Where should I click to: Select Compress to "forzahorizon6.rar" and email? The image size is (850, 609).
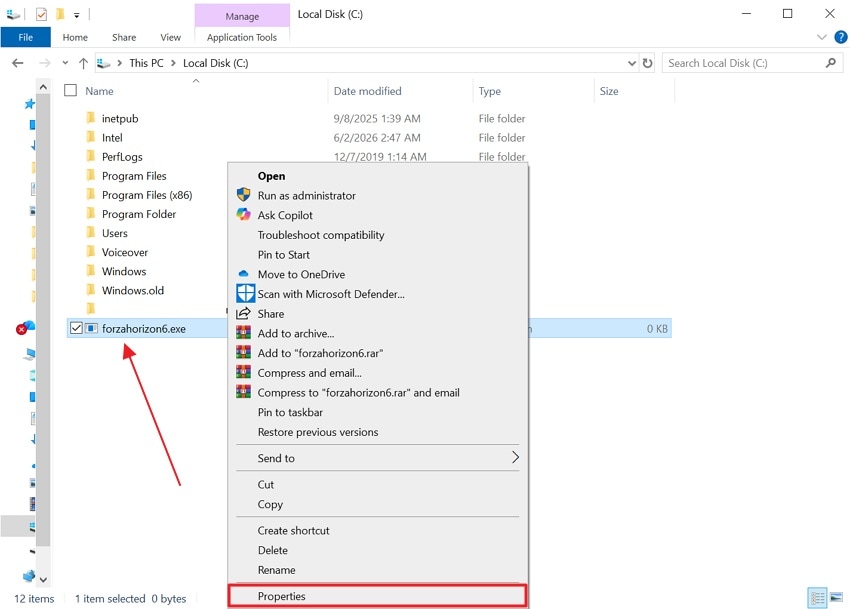click(x=377, y=392)
